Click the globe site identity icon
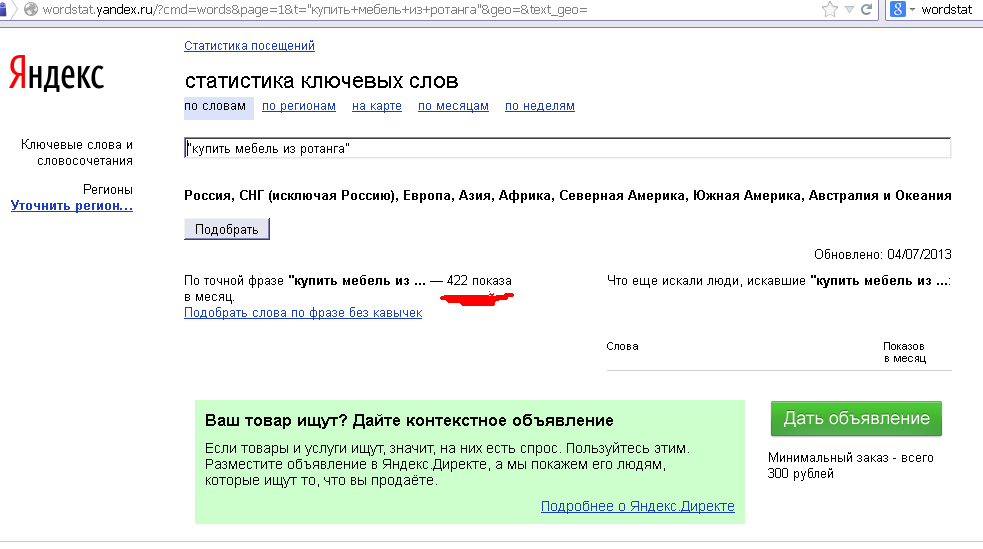This screenshot has width=983, height=549. point(31,9)
